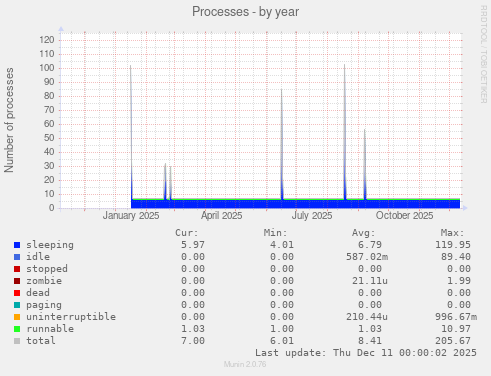Click total minimum value 6.01
This screenshot has height=376, width=491.
pos(282,341)
